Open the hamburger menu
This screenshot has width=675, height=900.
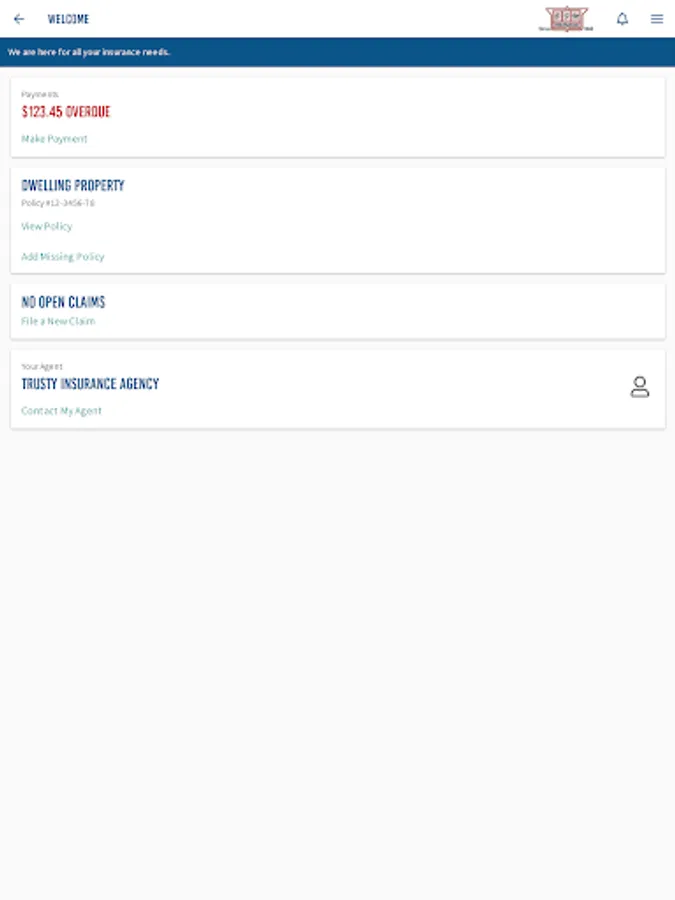click(x=657, y=19)
